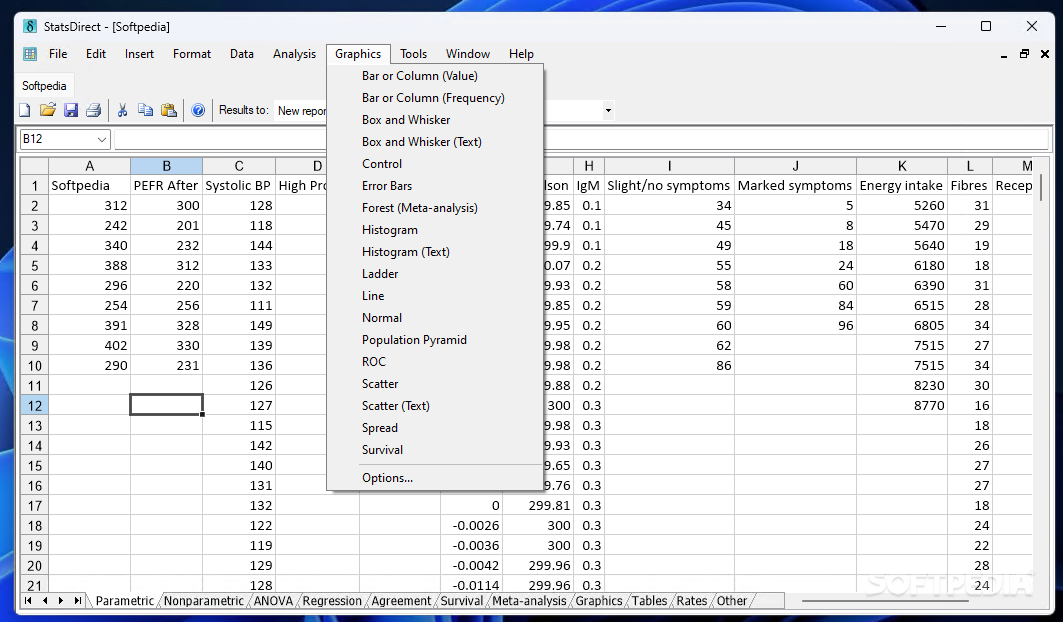Viewport: 1063px width, 622px height.
Task: Switch to Rates sheet tab
Action: [x=691, y=601]
